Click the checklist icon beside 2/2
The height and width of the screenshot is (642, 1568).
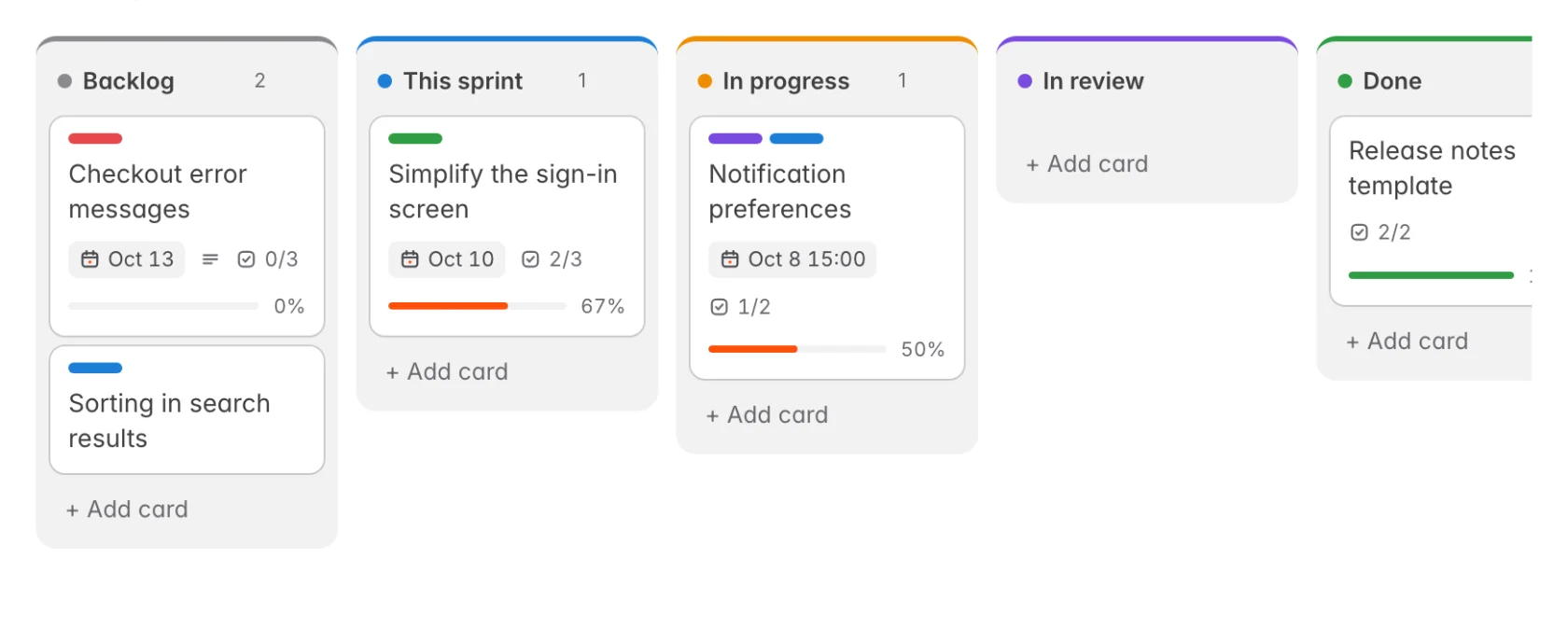coord(1359,232)
